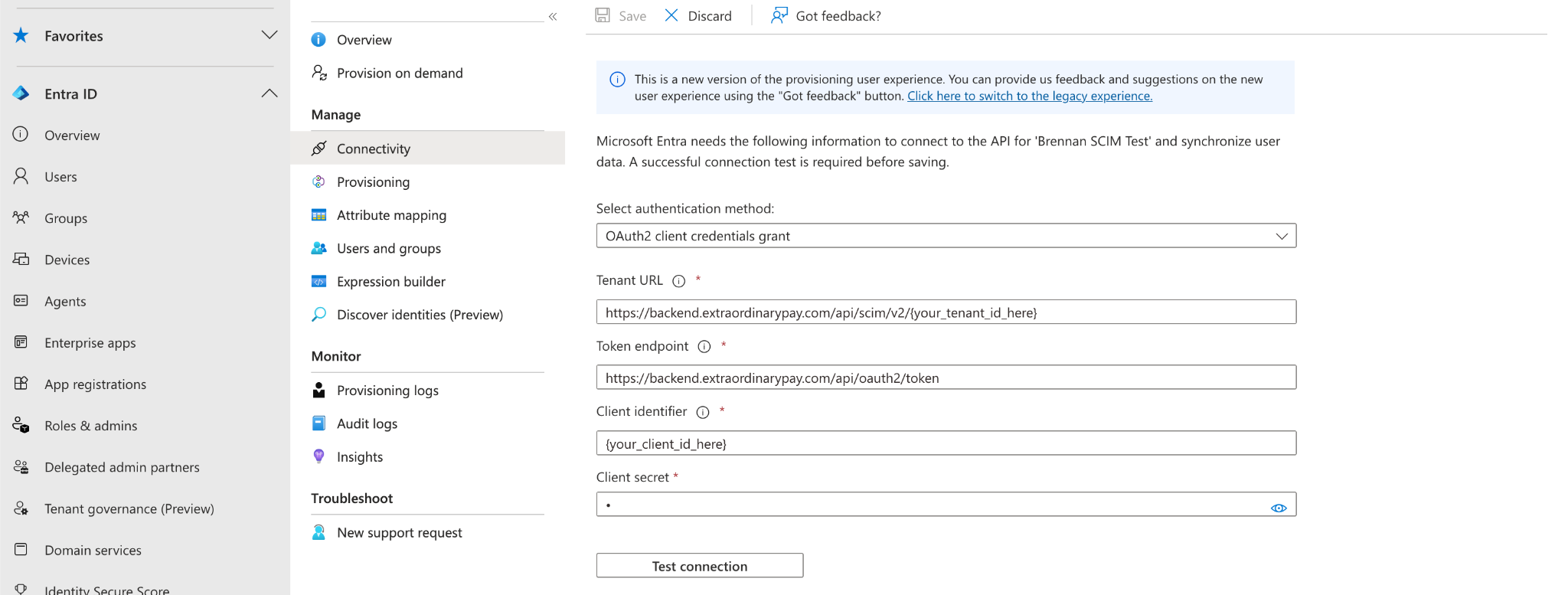Collapse the side menu with double chevron
The width and height of the screenshot is (1568, 595).
(553, 16)
